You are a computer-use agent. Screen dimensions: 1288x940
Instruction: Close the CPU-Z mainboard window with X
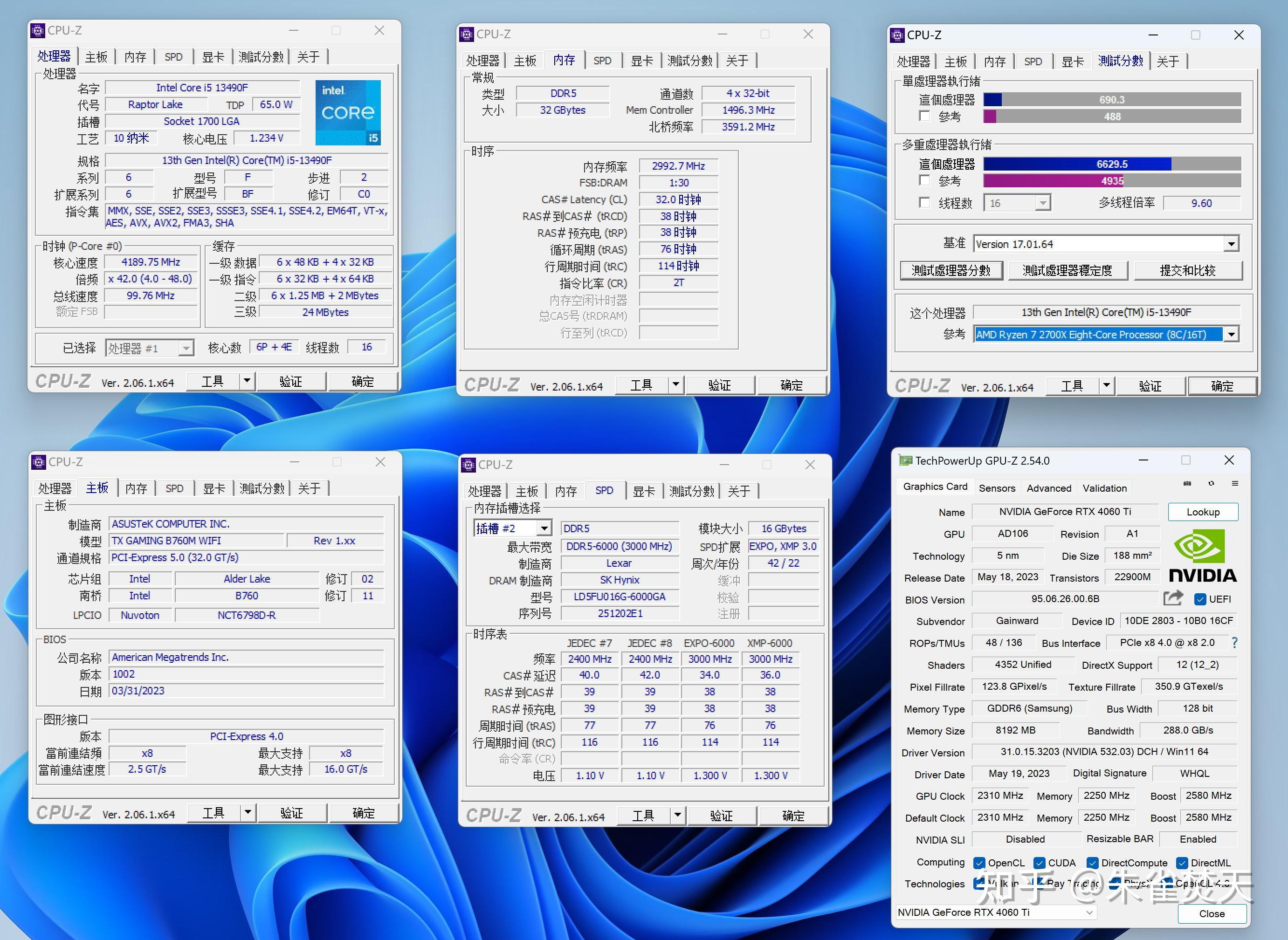[x=381, y=461]
